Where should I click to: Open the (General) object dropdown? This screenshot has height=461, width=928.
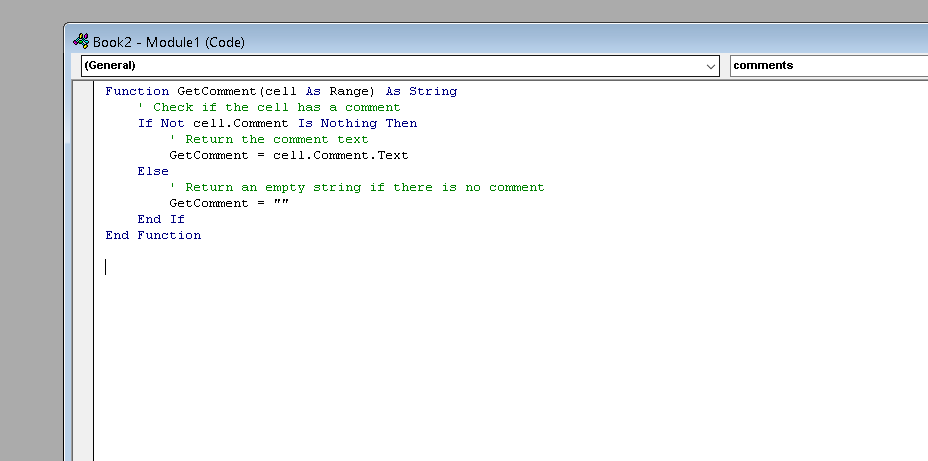click(400, 66)
